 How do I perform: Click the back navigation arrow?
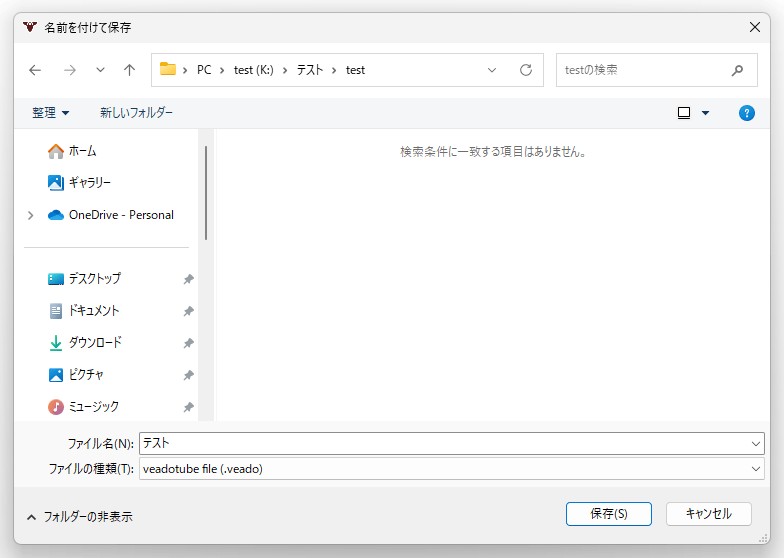36,70
